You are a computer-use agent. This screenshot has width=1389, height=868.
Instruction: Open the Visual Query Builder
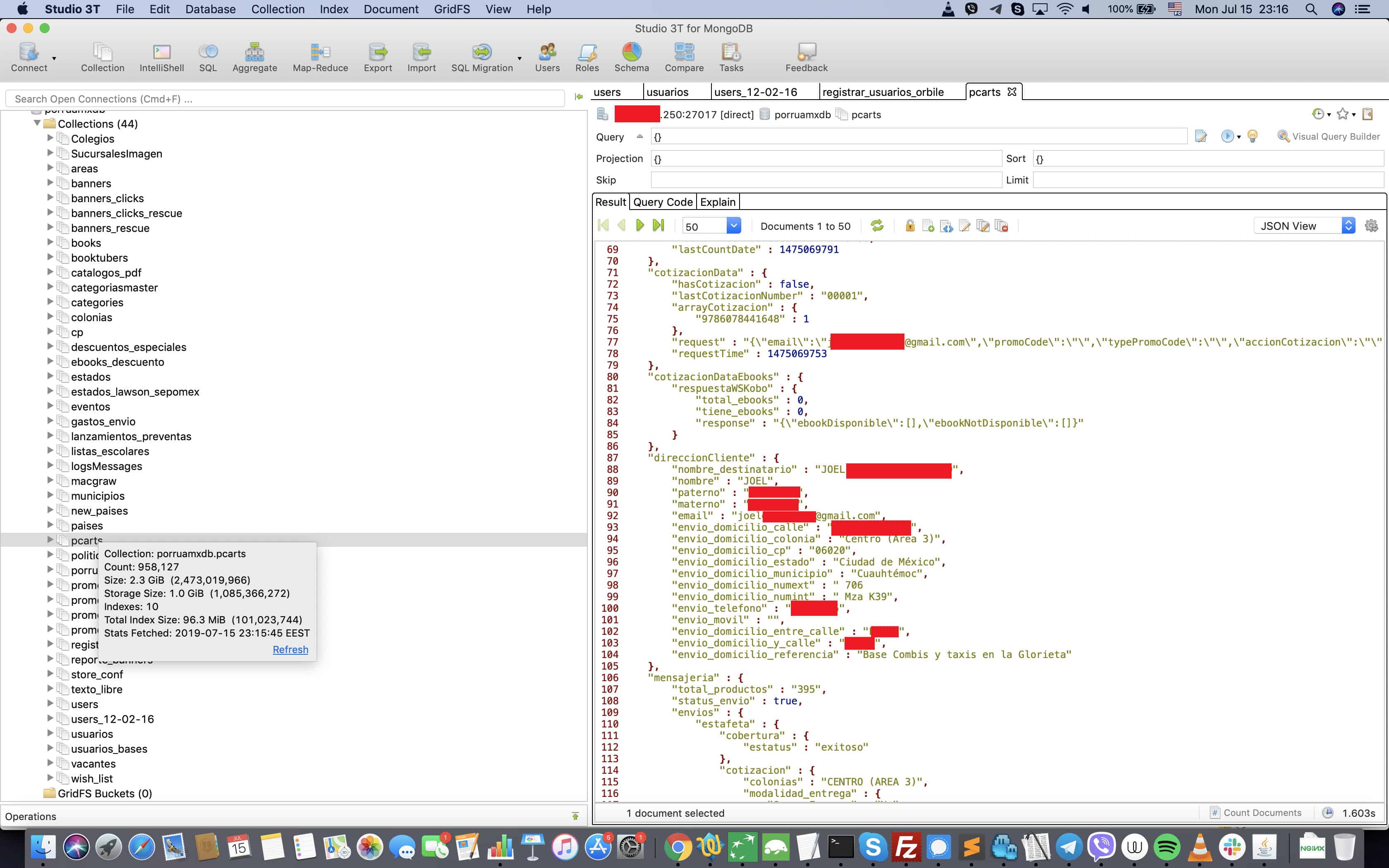(1328, 137)
